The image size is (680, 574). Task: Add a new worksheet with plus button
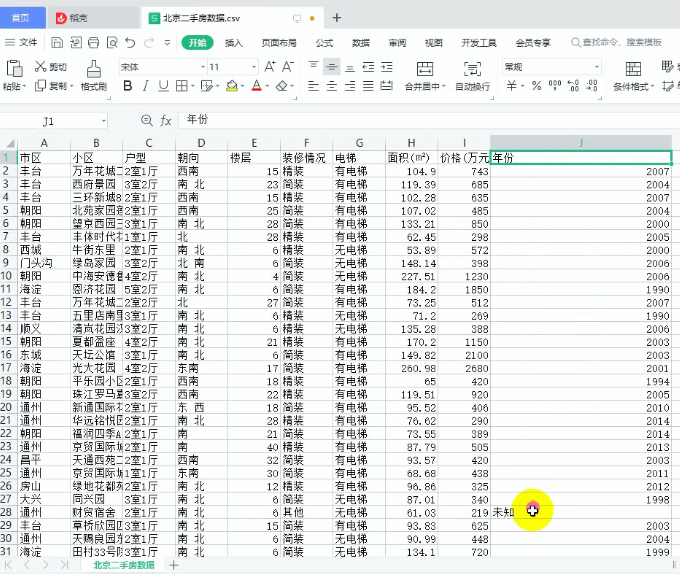click(174, 565)
